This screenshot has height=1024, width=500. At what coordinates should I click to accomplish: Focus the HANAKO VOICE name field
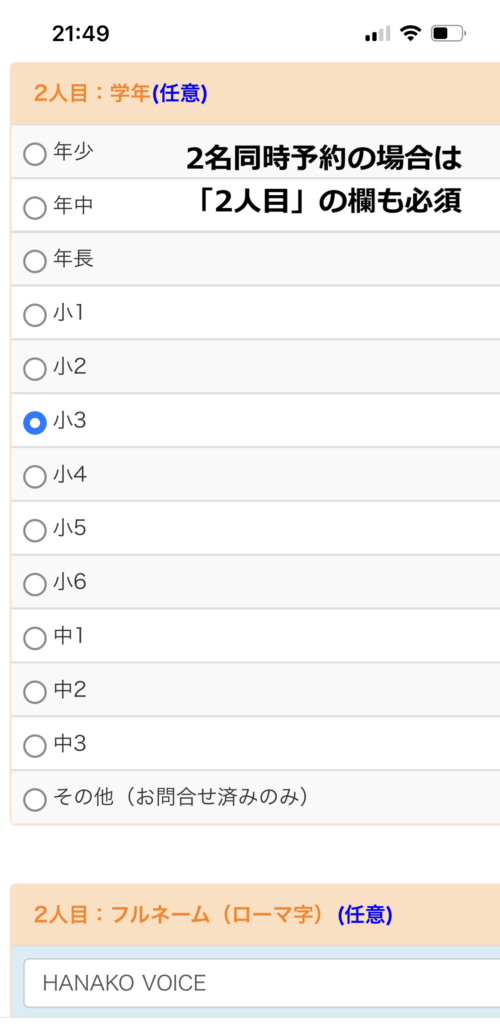pos(262,983)
